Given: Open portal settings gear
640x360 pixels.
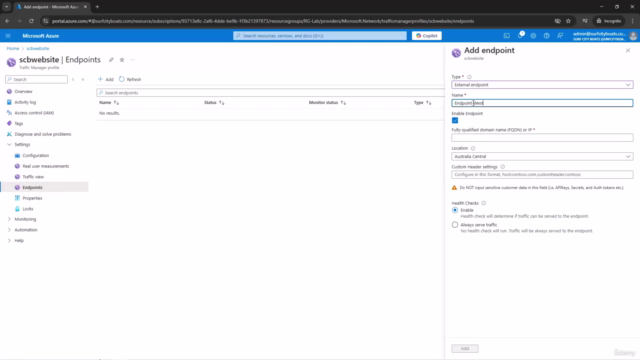Looking at the screenshot, I should tap(533, 36).
